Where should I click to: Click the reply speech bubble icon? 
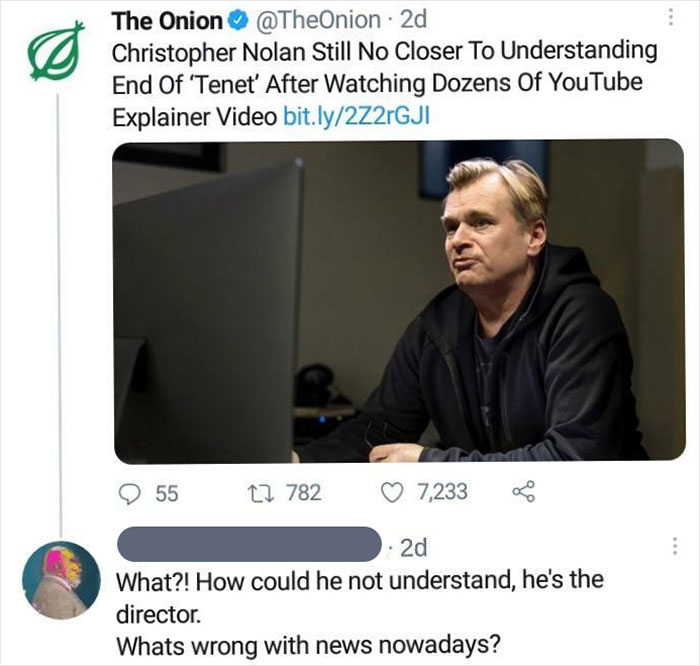[x=131, y=492]
